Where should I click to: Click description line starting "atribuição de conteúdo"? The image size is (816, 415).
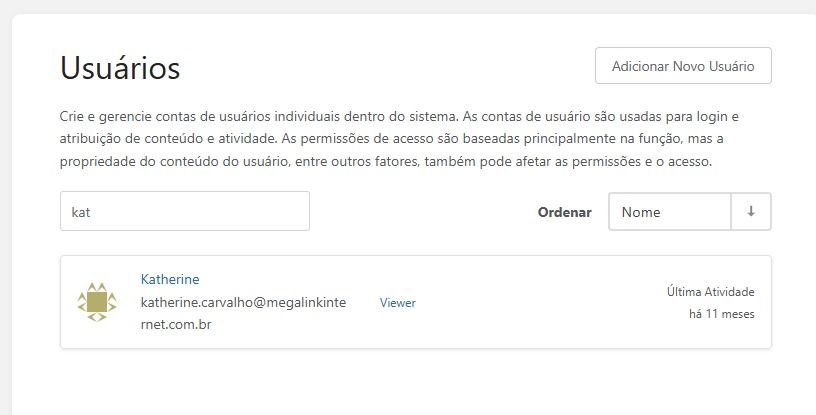pyautogui.click(x=391, y=139)
